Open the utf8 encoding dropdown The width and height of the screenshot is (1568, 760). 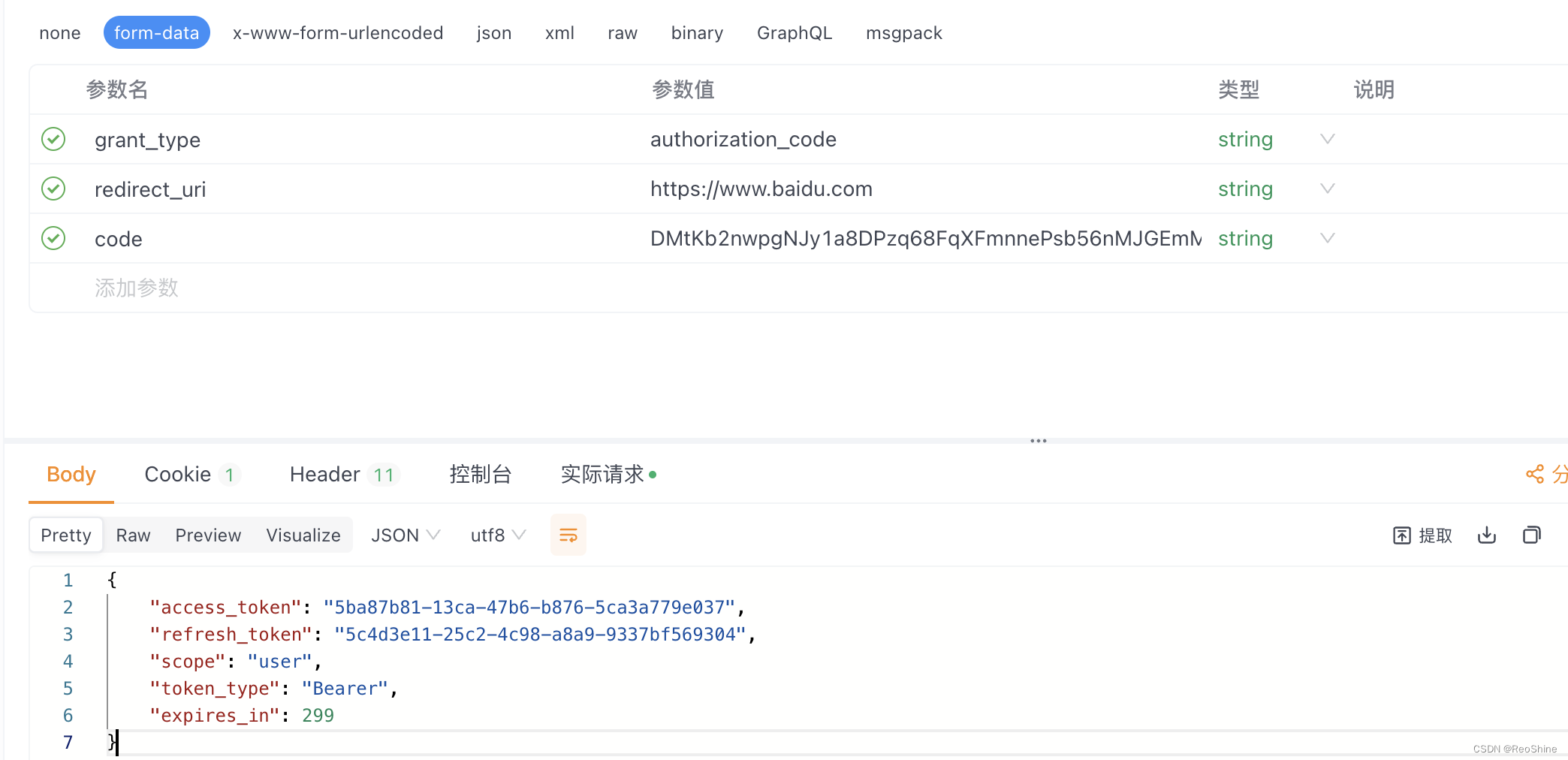[x=496, y=535]
